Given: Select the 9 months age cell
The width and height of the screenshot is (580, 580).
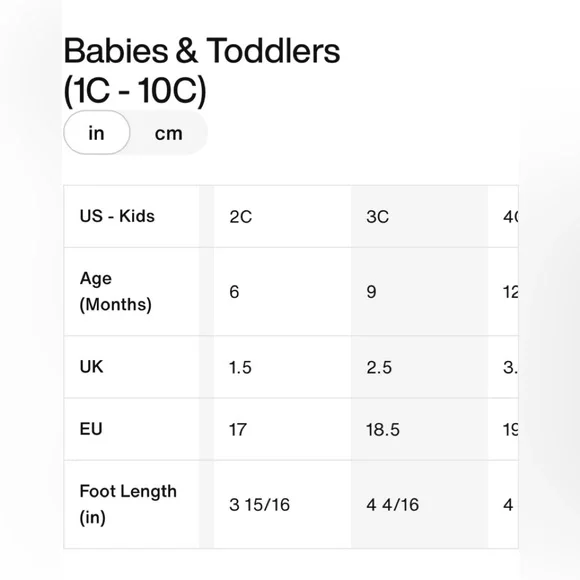Looking at the screenshot, I should (x=419, y=291).
